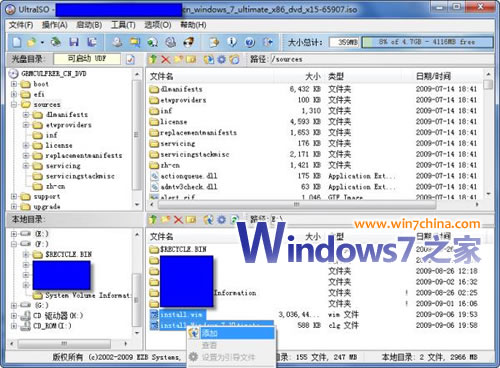Screen dimensions: 500x368
Task: Delete with the red X in the local pane
Action: pos(179,220)
